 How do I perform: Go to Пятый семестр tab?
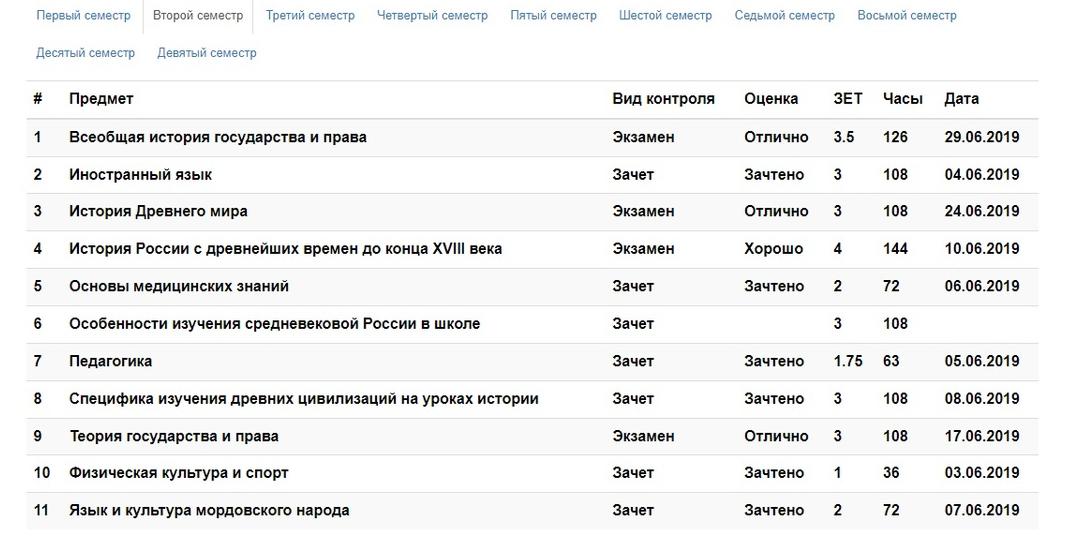point(553,15)
